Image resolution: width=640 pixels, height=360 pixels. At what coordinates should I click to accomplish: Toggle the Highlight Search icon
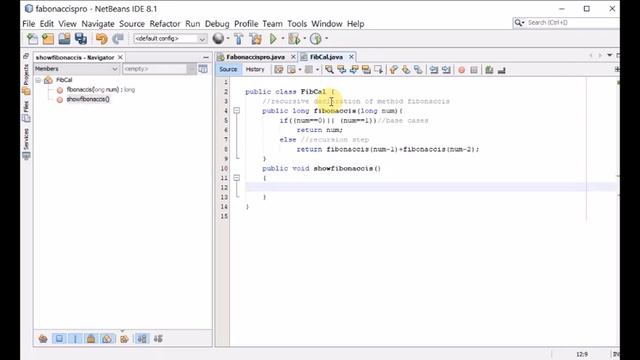[x=366, y=70]
